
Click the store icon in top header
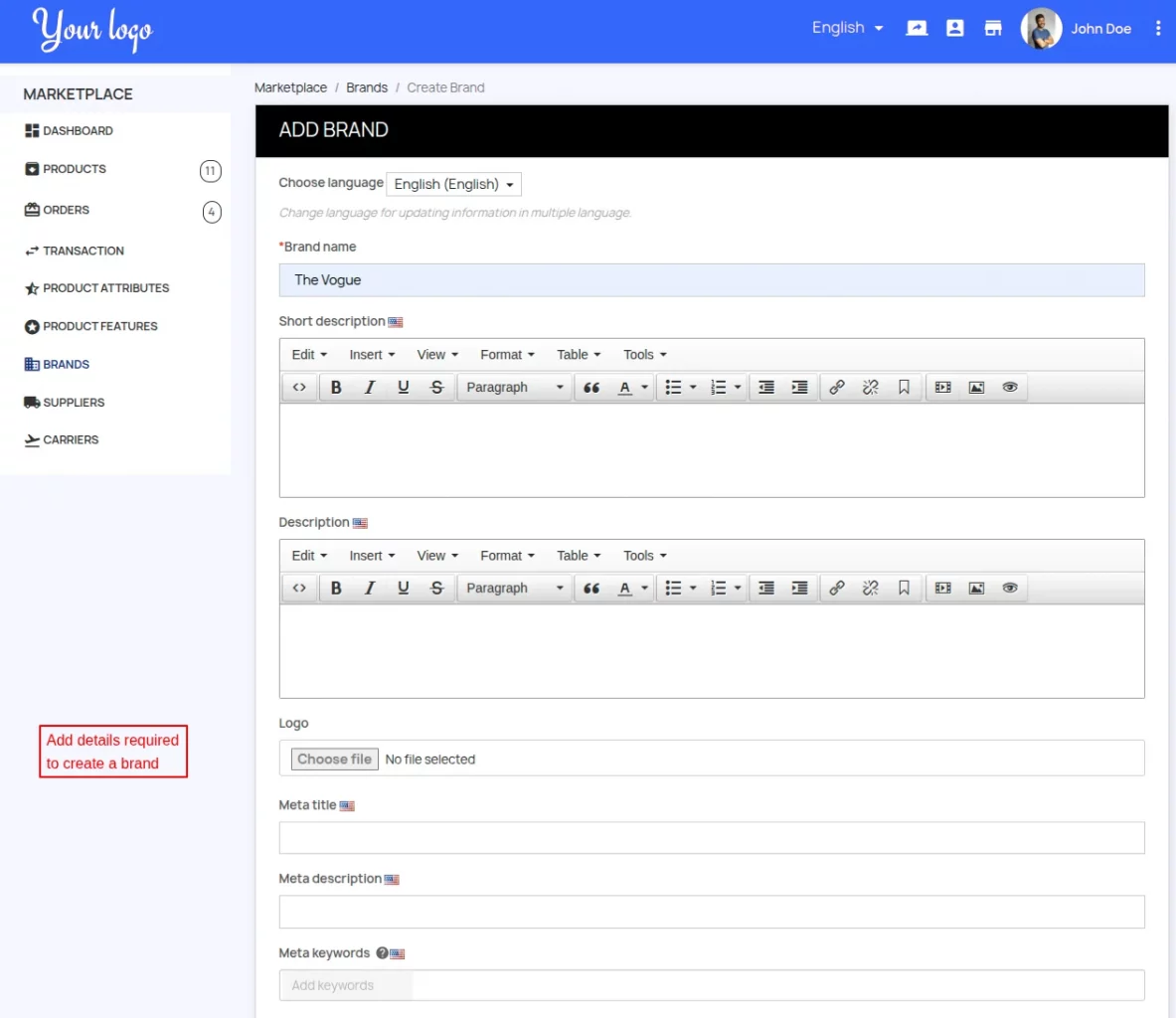coord(993,29)
